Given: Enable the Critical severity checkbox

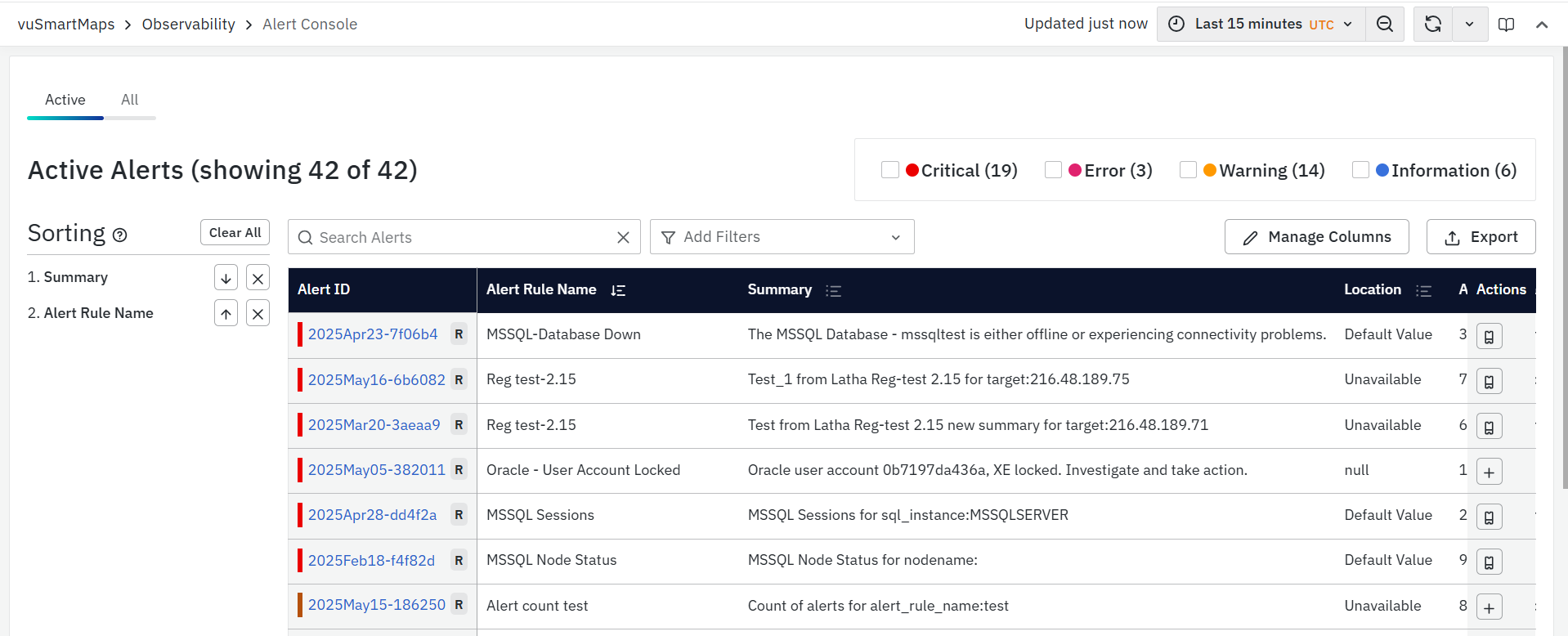Looking at the screenshot, I should (890, 170).
